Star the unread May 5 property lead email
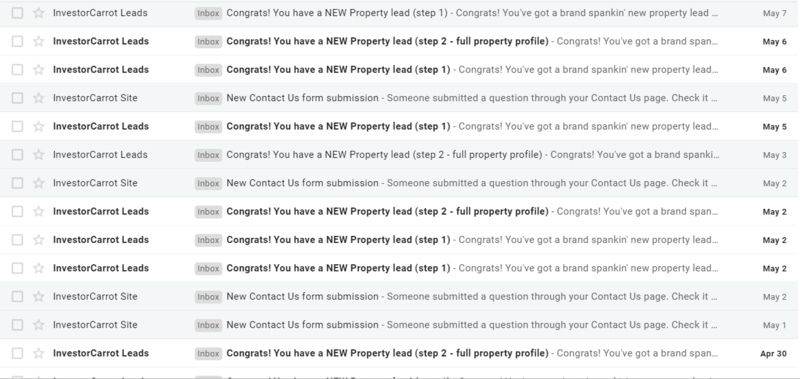Image resolution: width=800 pixels, height=379 pixels. (39, 127)
